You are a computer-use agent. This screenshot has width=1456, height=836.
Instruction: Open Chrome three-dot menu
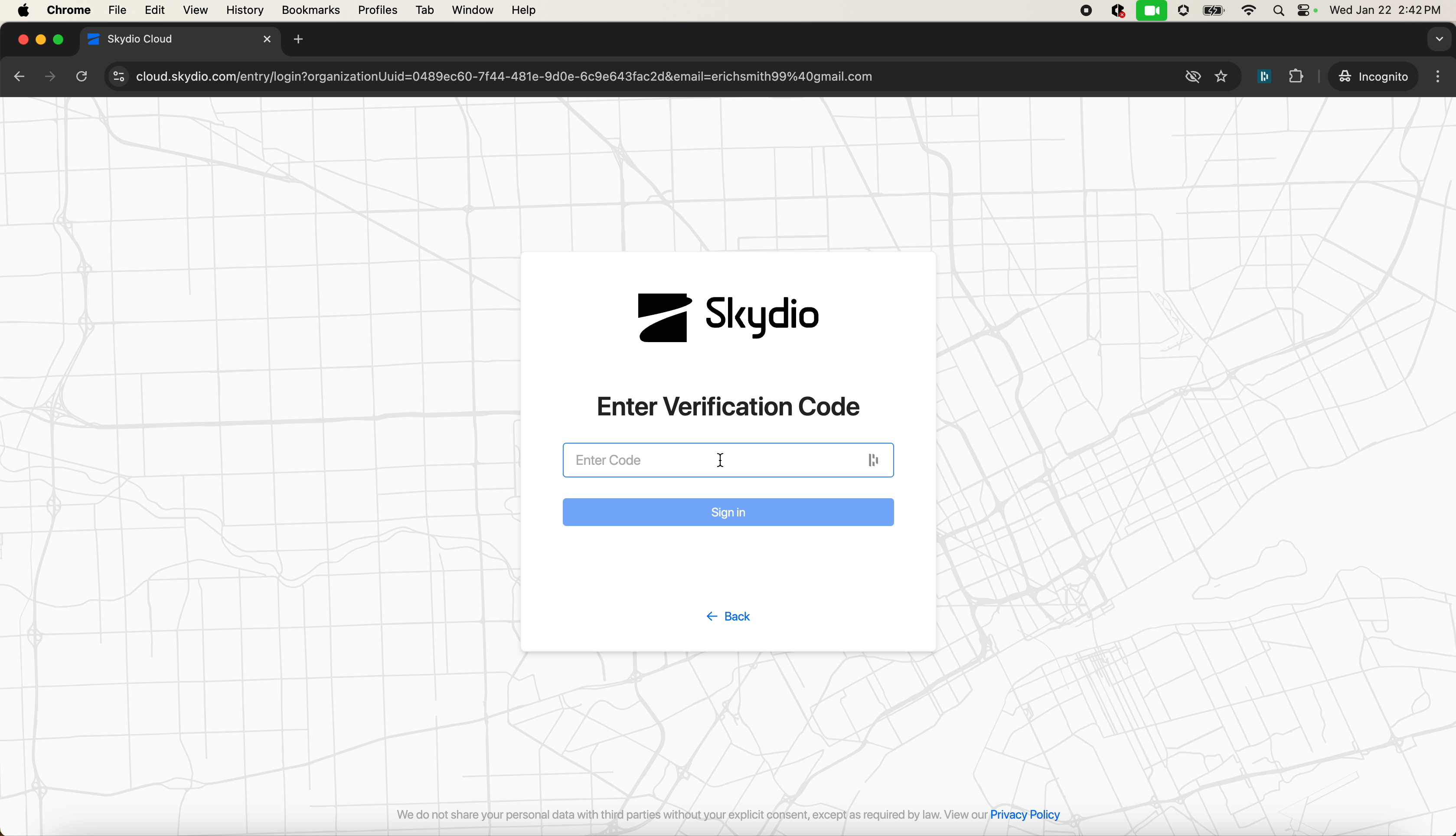pos(1438,76)
